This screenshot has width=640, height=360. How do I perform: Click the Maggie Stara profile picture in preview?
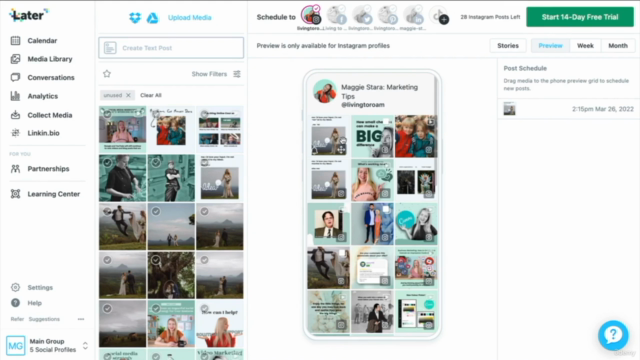click(325, 91)
